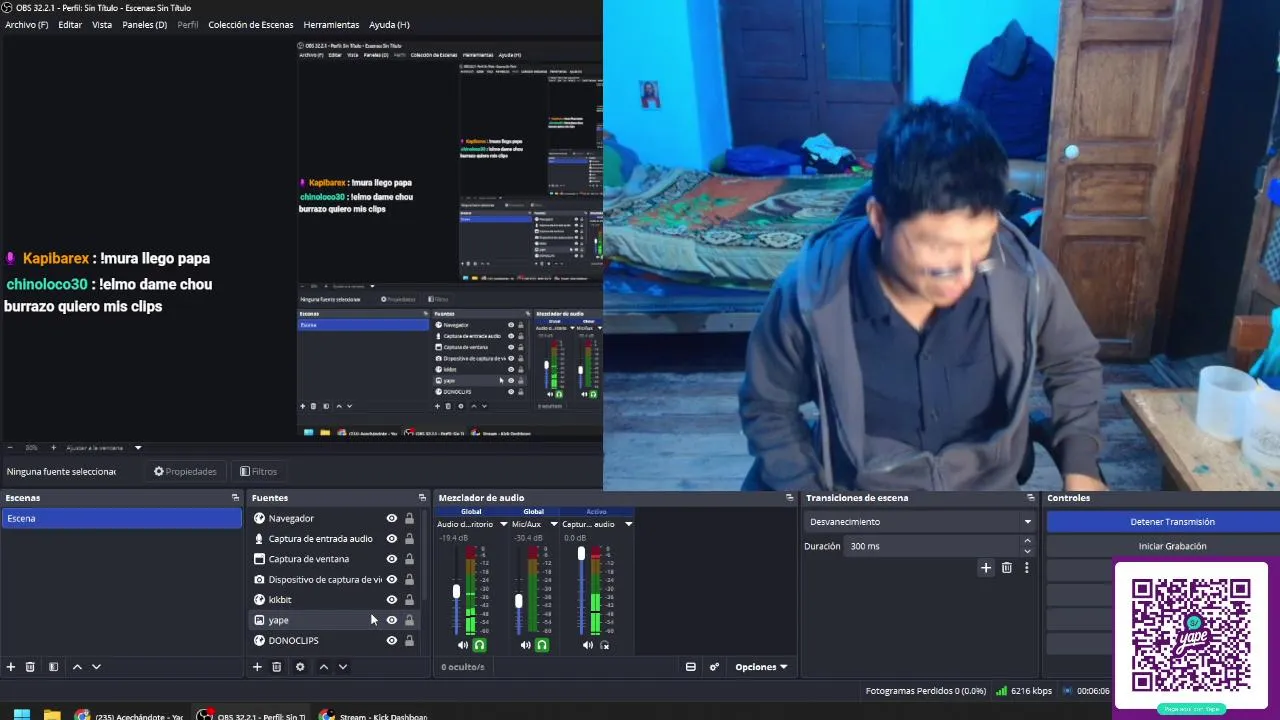1280x720 pixels.
Task: Move source down in Fuentes panel
Action: click(x=343, y=667)
